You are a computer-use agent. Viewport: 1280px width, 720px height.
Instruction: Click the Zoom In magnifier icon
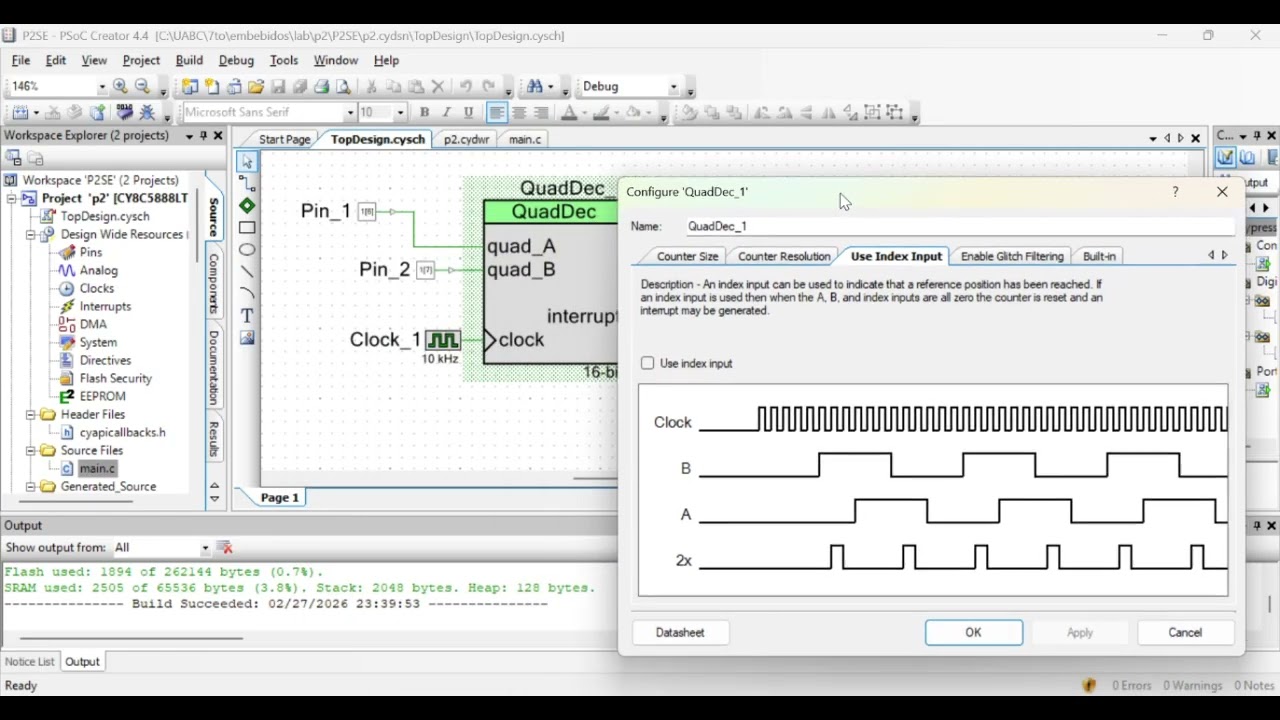click(120, 87)
